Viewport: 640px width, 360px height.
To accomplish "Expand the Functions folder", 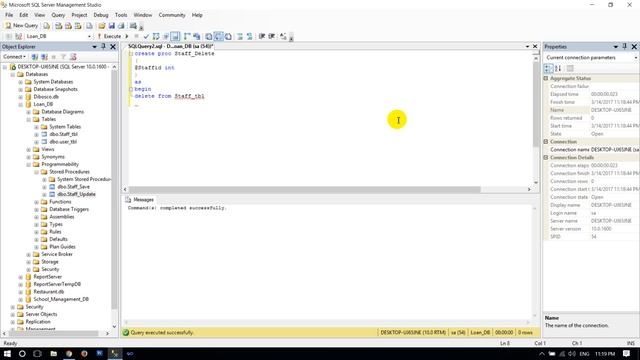I will 36,202.
